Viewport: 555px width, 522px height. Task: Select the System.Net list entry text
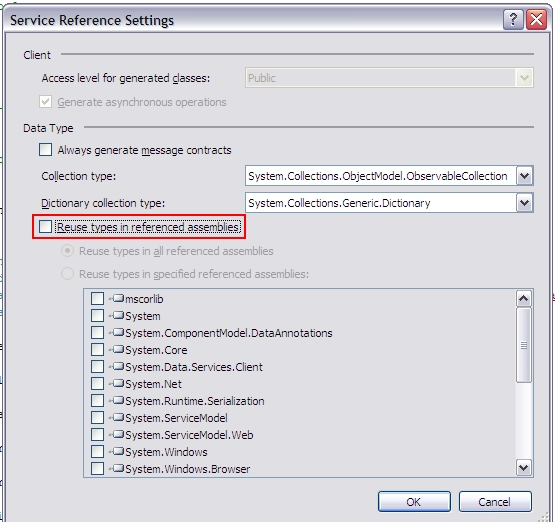[153, 384]
